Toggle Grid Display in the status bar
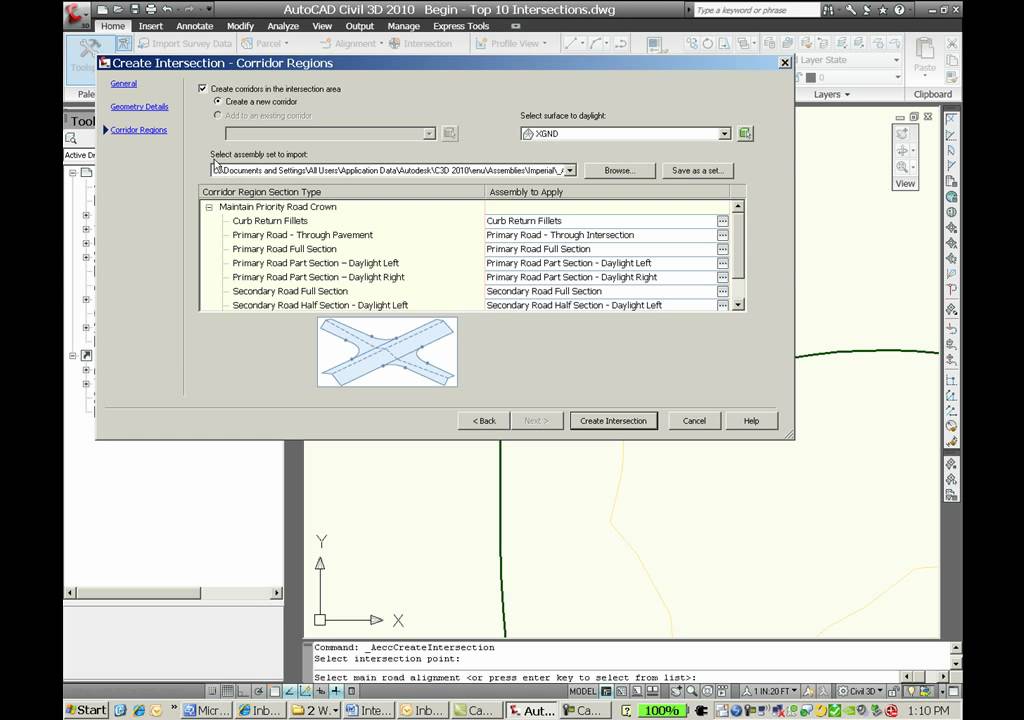 point(227,691)
